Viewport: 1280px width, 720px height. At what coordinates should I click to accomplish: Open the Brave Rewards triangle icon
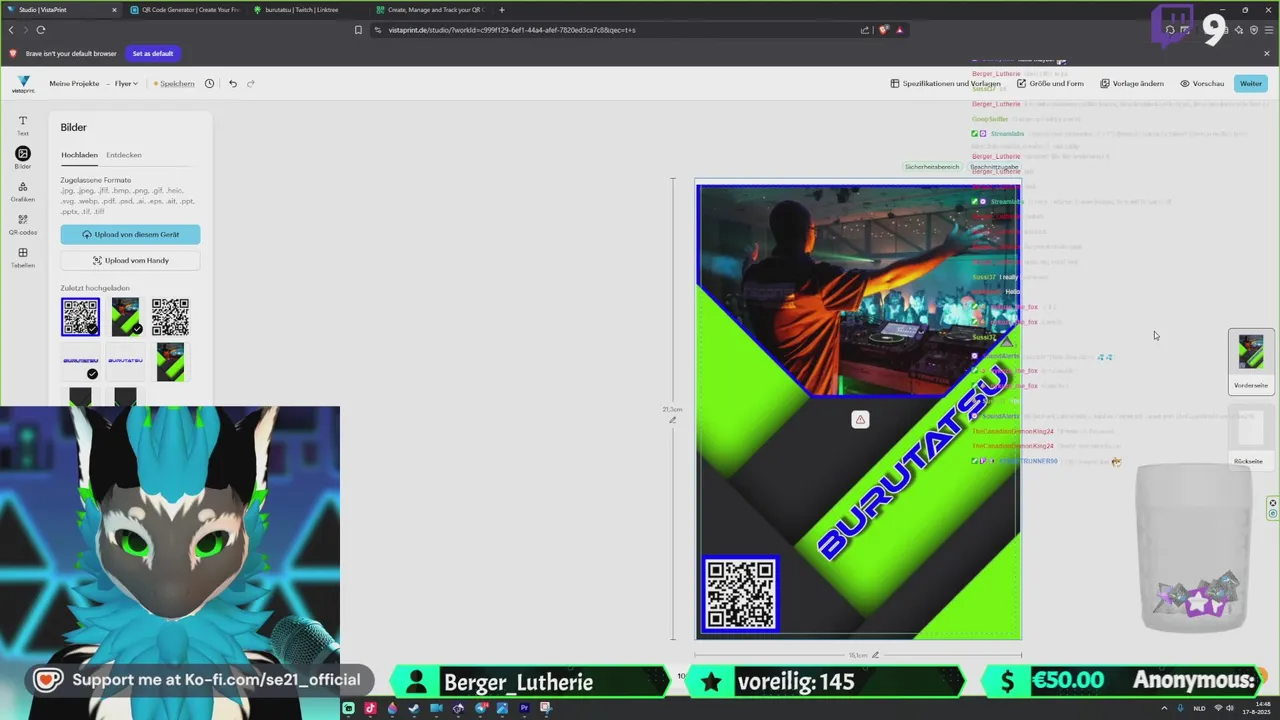[900, 30]
